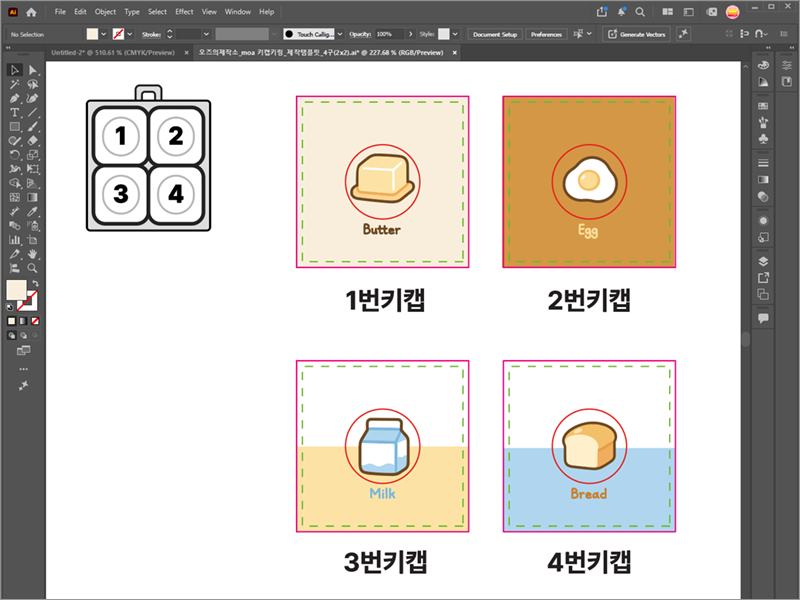Activate the Type tool
Image resolution: width=800 pixels, height=600 pixels.
point(15,112)
